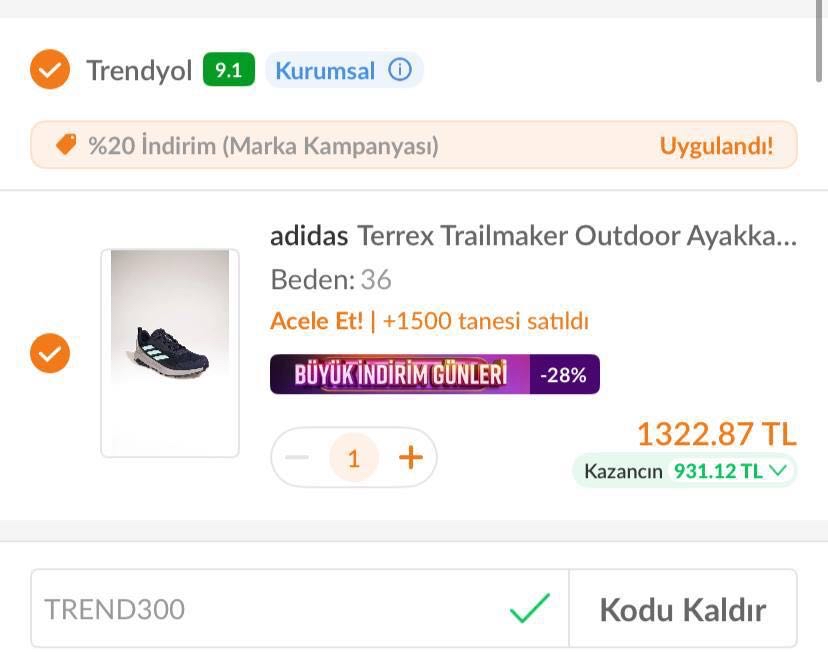Open the Kurumsal seller badge
828x652 pixels.
tap(325, 71)
